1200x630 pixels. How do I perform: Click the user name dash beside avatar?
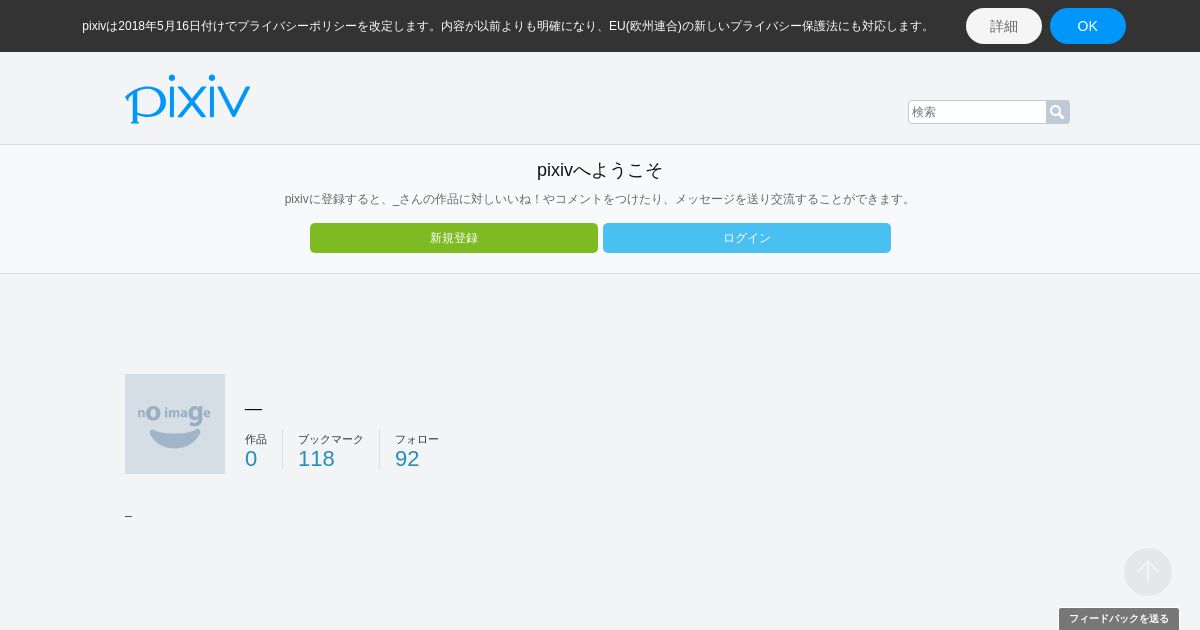tap(253, 408)
